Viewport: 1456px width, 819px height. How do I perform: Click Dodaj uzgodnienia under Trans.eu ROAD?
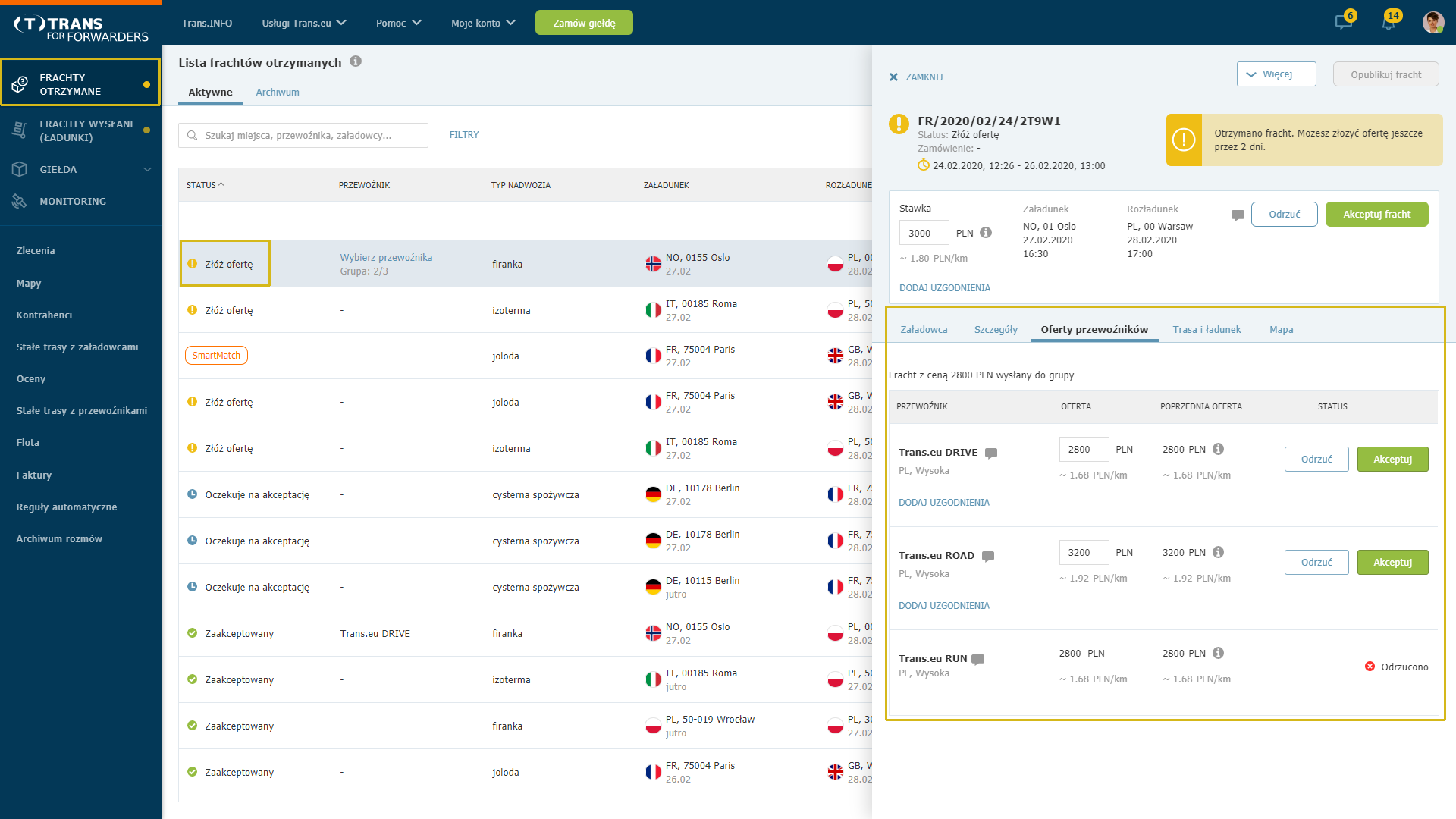944,605
